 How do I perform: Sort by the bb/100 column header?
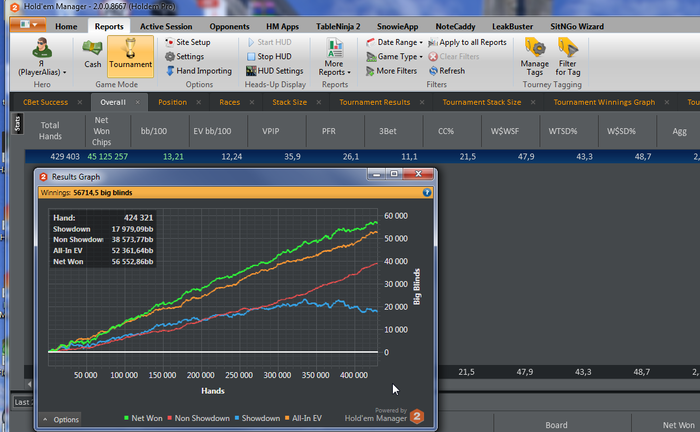point(154,131)
